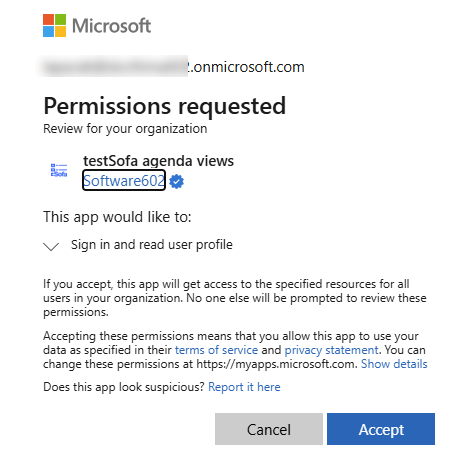465x463 pixels.
Task: Report the app via Report it here
Action: [x=244, y=387]
